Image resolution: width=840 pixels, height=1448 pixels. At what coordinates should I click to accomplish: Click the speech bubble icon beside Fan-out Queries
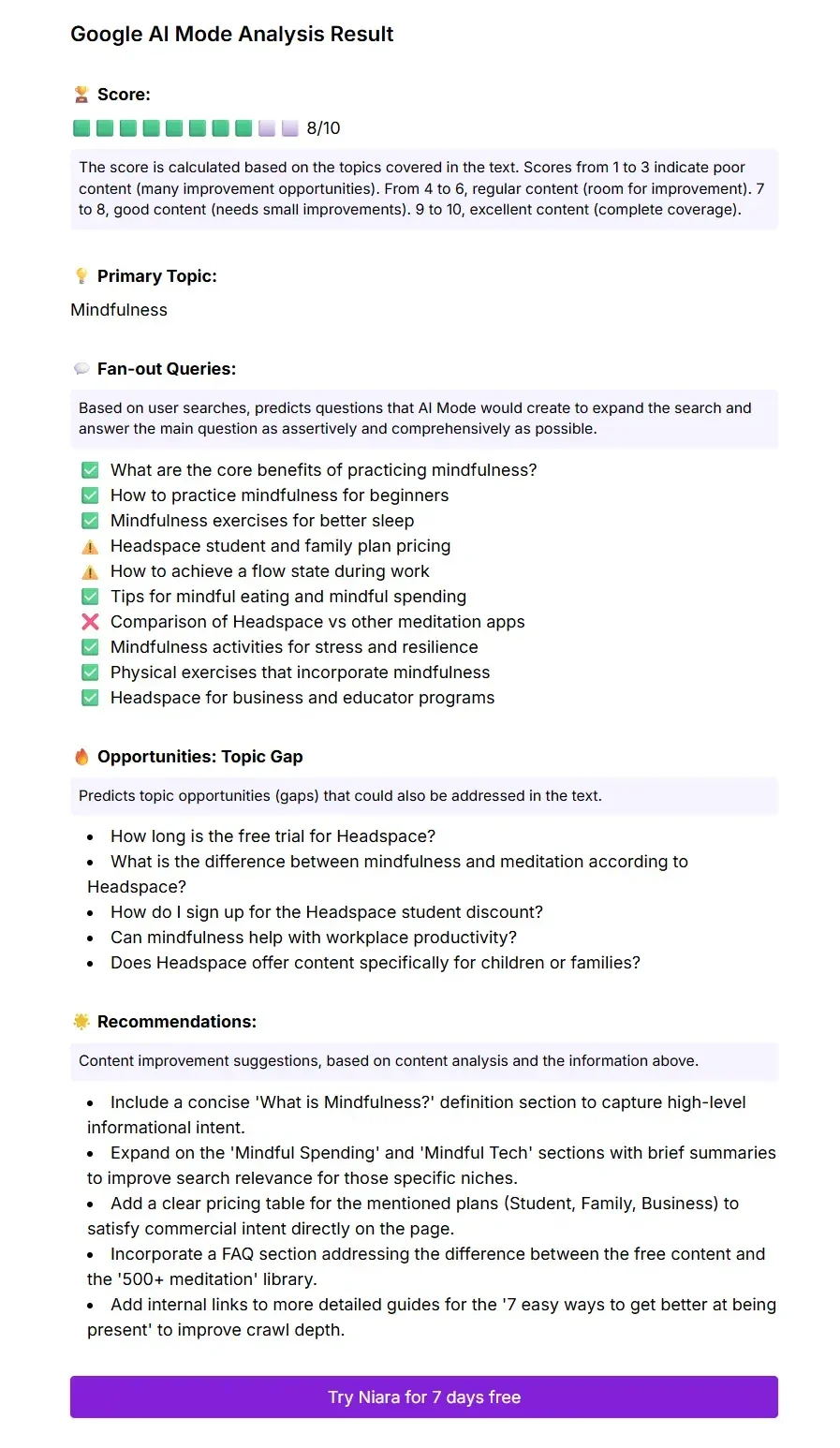81,369
